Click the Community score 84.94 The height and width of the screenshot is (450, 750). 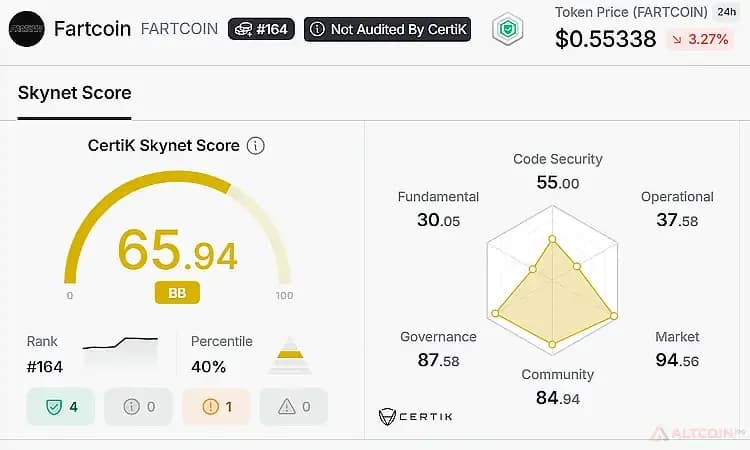tap(558, 398)
